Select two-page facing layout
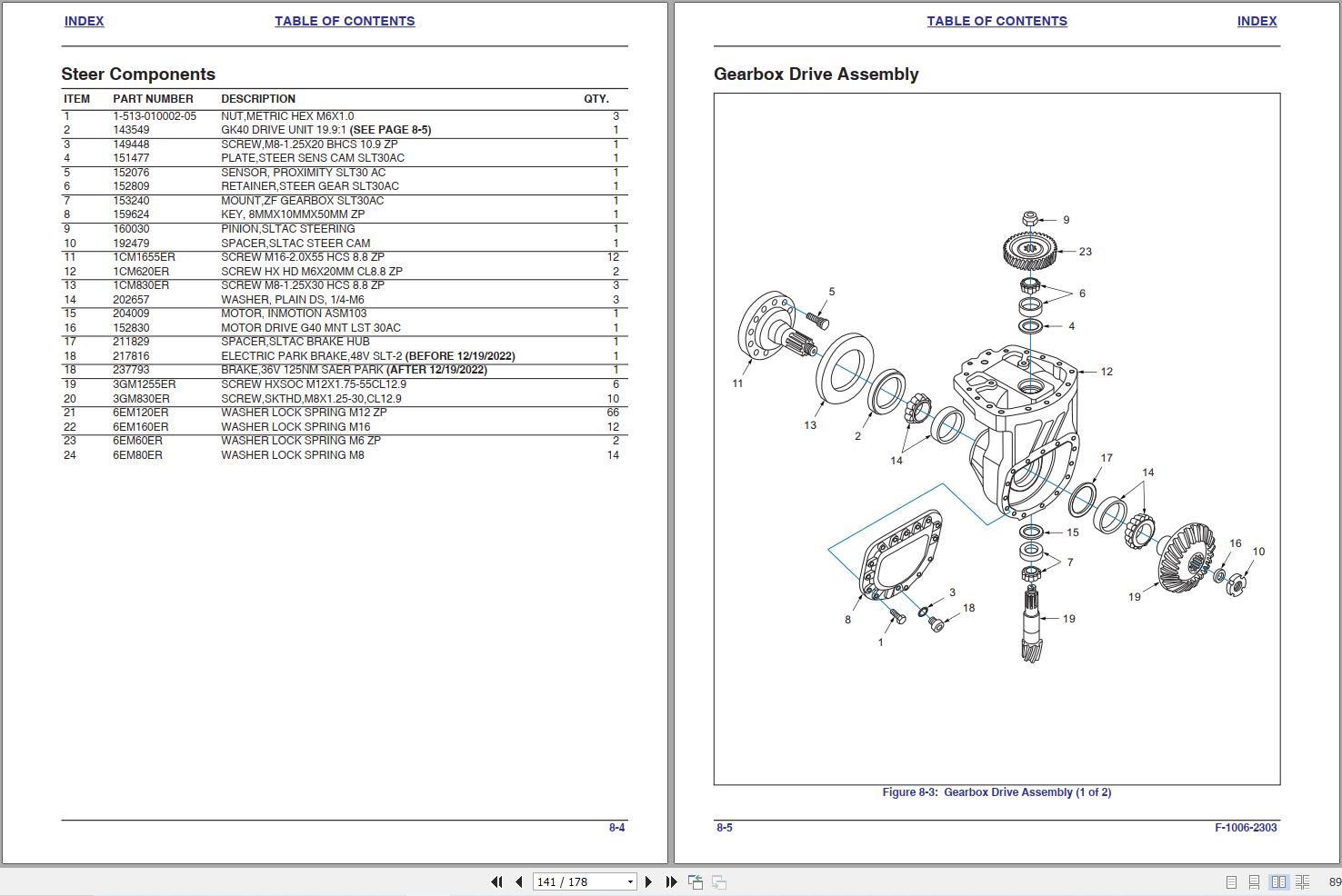Image resolution: width=1342 pixels, height=896 pixels. click(1278, 882)
